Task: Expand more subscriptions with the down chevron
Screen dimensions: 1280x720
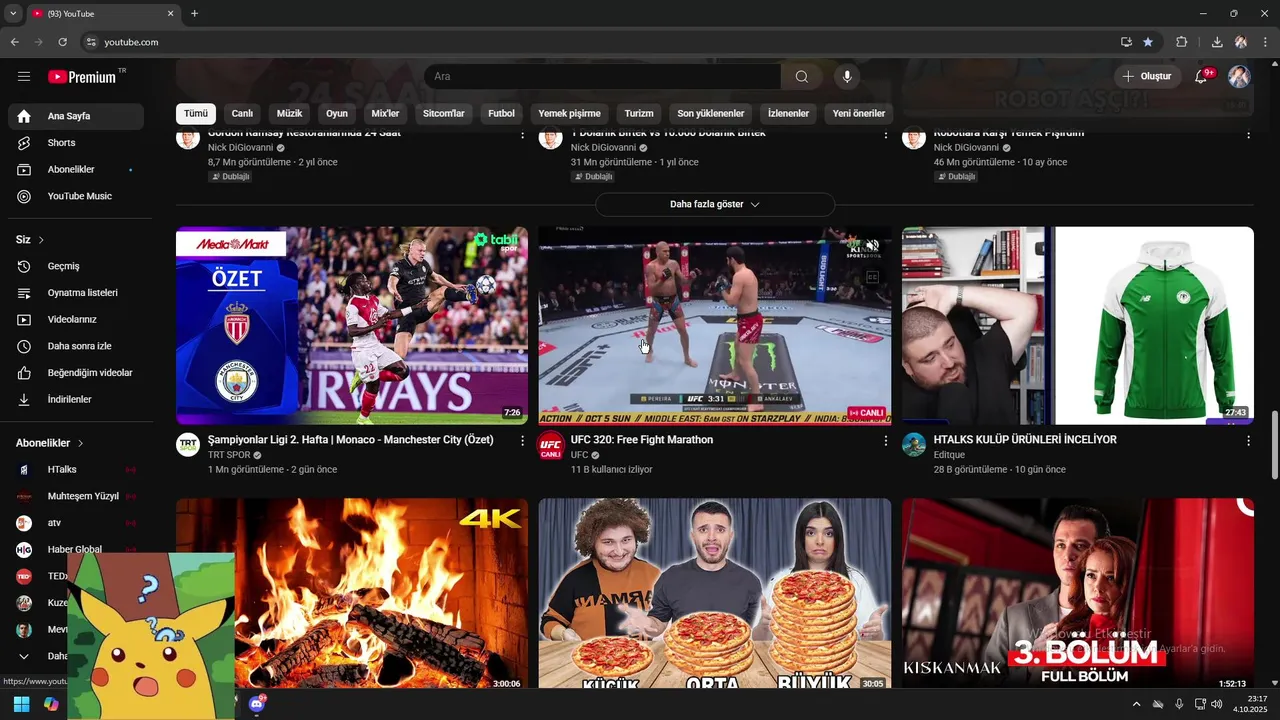Action: [x=24, y=656]
